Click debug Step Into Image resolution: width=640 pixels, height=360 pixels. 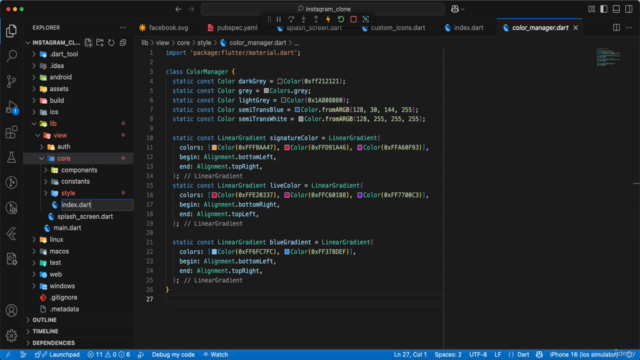tap(303, 19)
